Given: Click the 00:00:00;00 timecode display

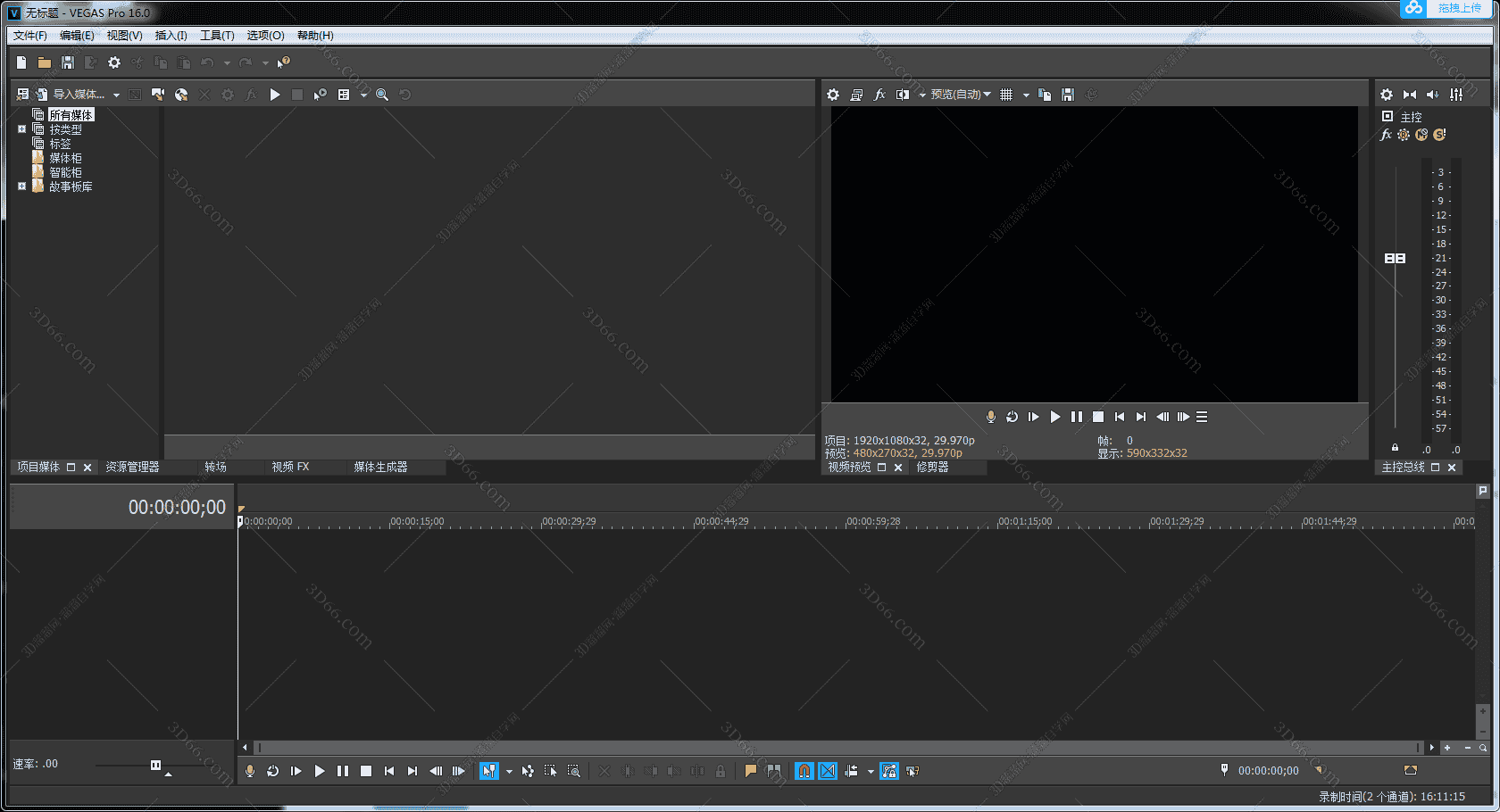Looking at the screenshot, I should point(177,508).
